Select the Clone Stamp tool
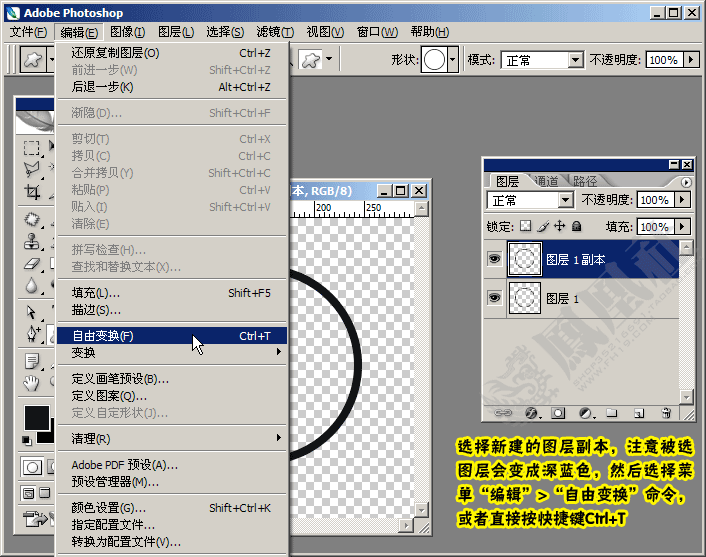 (x=32, y=241)
